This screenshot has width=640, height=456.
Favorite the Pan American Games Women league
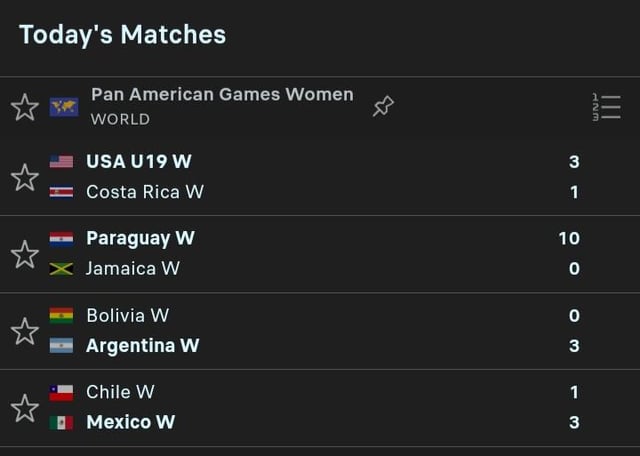[25, 107]
